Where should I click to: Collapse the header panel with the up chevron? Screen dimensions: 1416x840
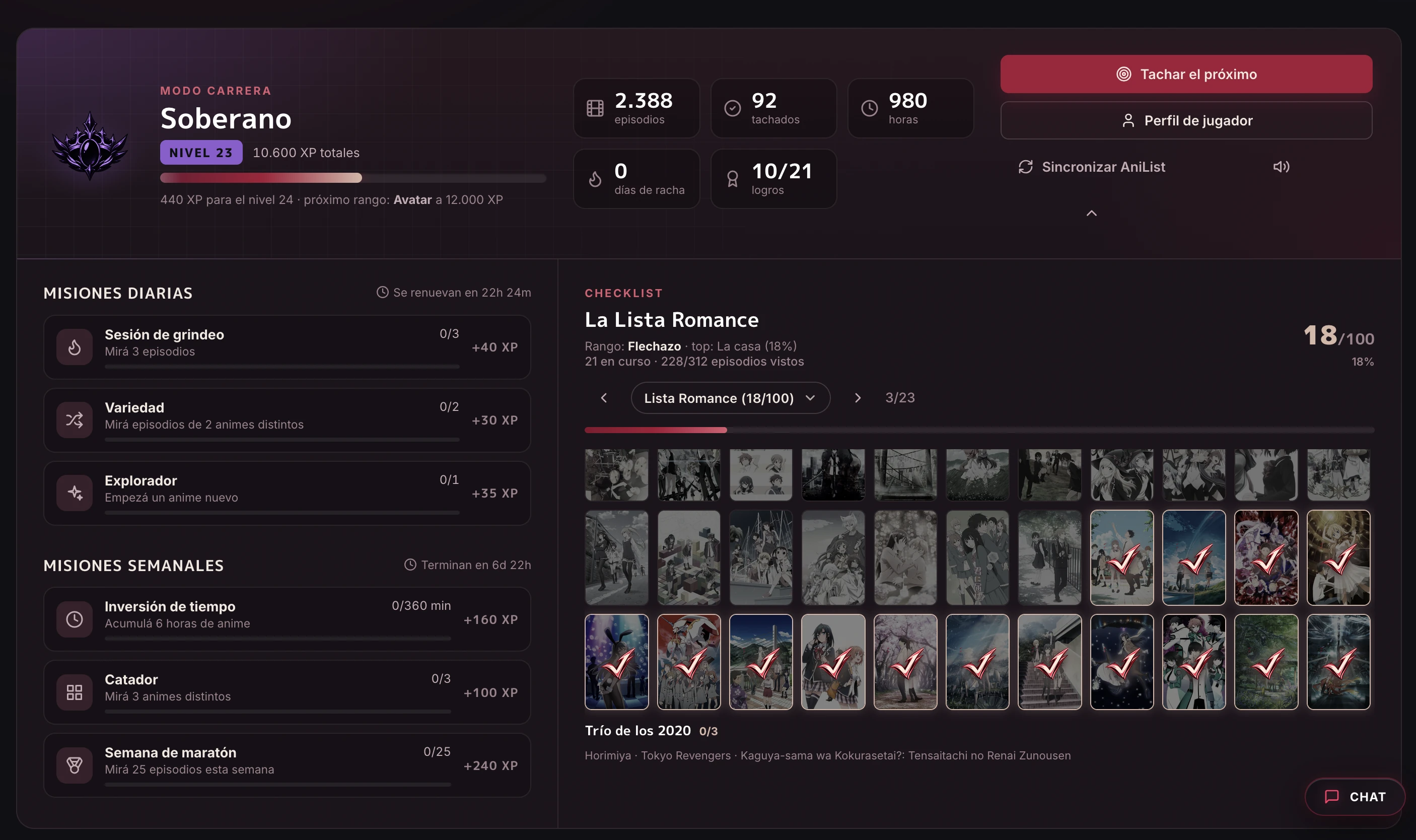point(1091,214)
